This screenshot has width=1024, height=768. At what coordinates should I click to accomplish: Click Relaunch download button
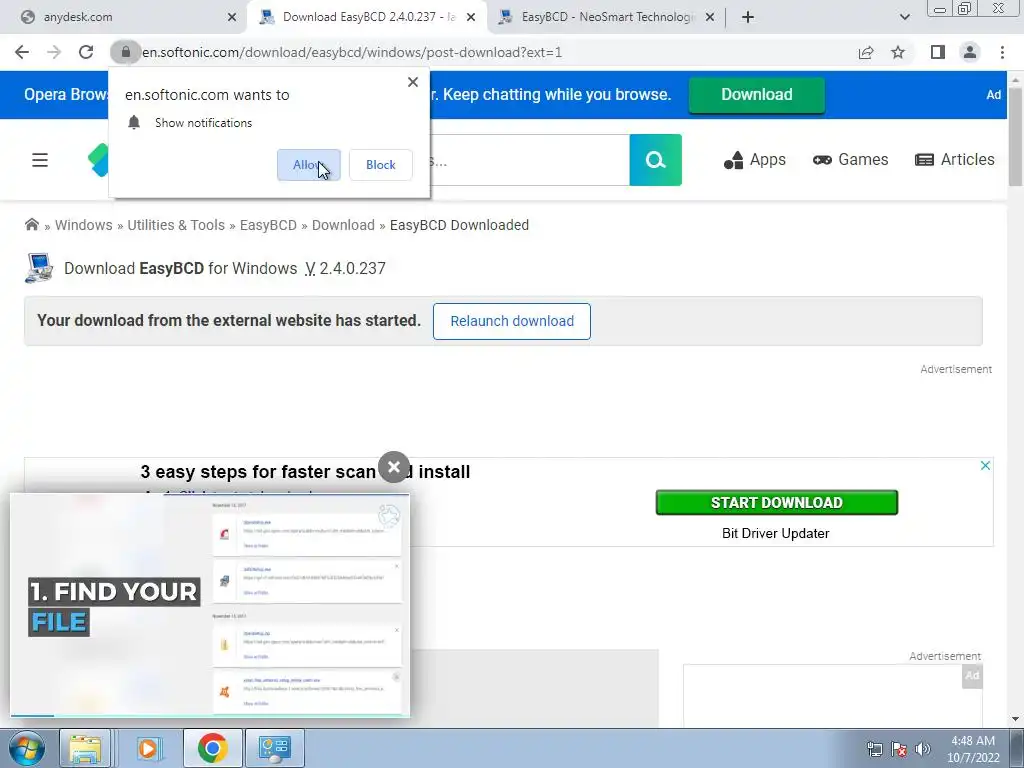point(512,321)
